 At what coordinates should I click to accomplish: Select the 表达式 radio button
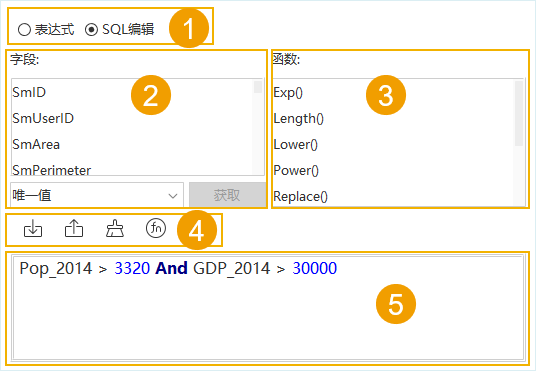click(x=24, y=29)
